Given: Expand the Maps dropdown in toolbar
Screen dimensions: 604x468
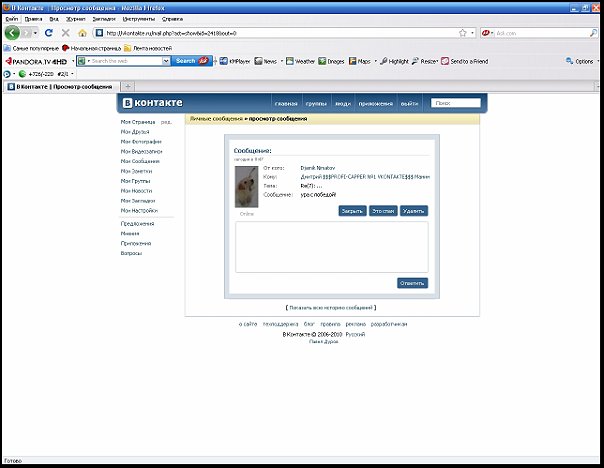Looking at the screenshot, I should click(x=375, y=61).
